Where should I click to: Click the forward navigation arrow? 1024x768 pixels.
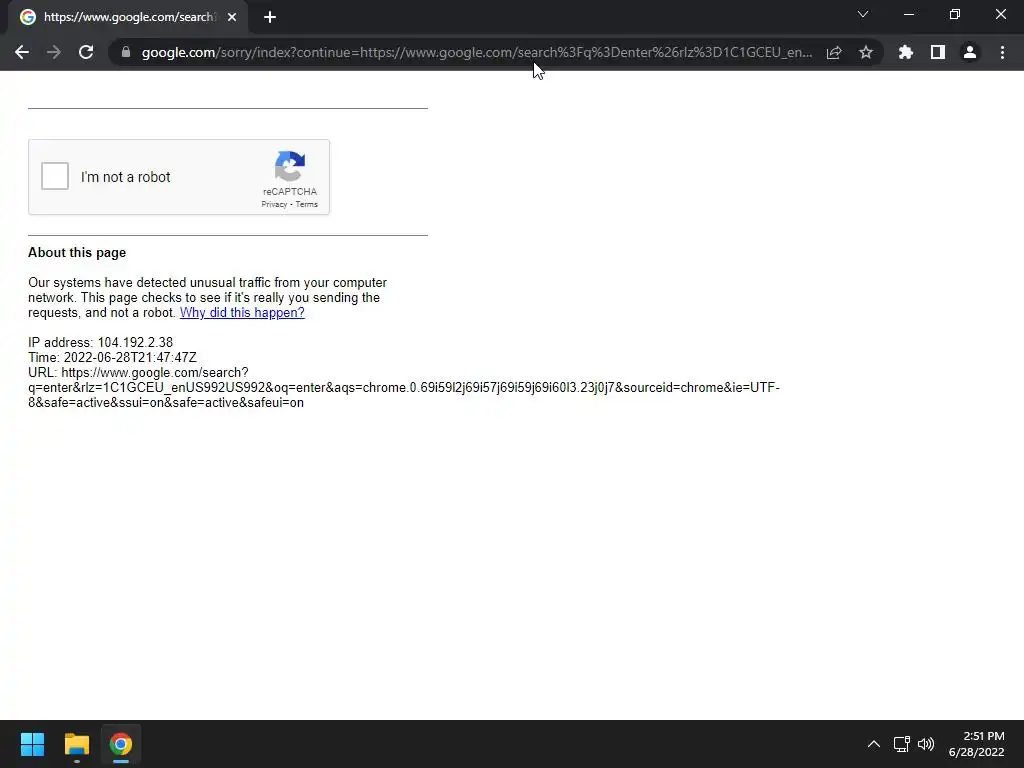click(54, 52)
